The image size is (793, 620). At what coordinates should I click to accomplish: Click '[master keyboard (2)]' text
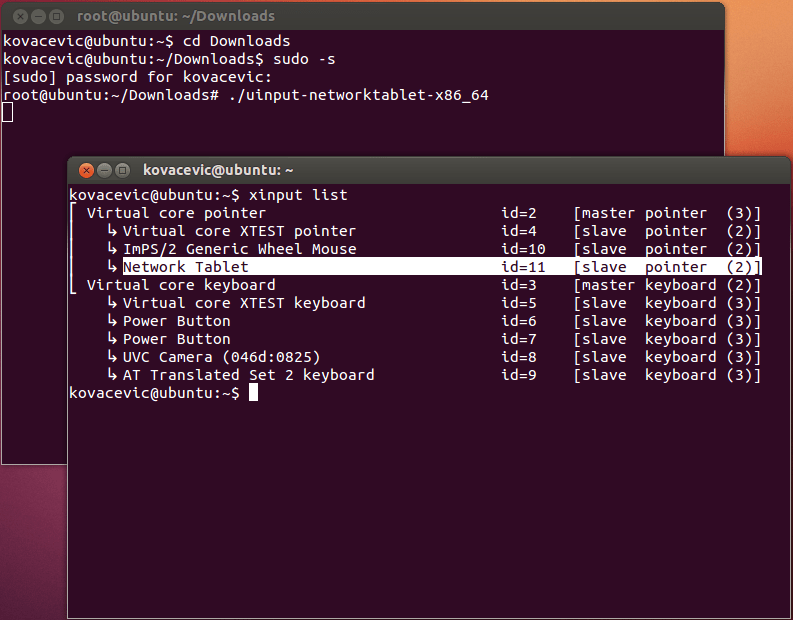point(667,285)
